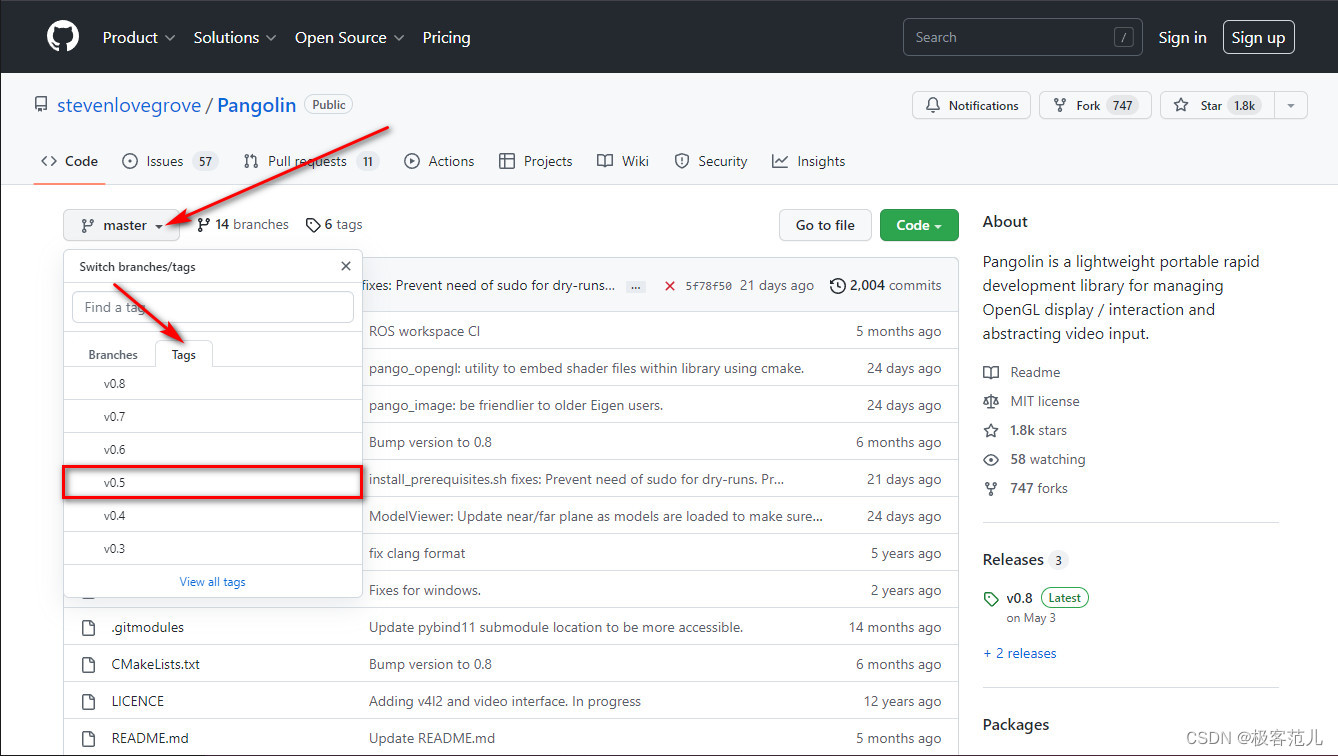Viewport: 1338px width, 756px height.
Task: Open the LICENCE file
Action: pos(137,701)
